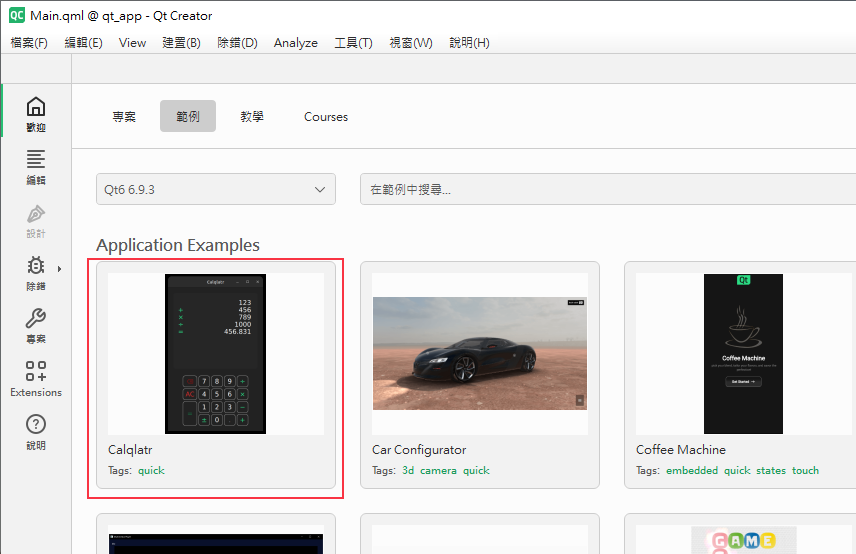
Task: Open the Car Configurator example thumbnail
Action: tap(480, 354)
